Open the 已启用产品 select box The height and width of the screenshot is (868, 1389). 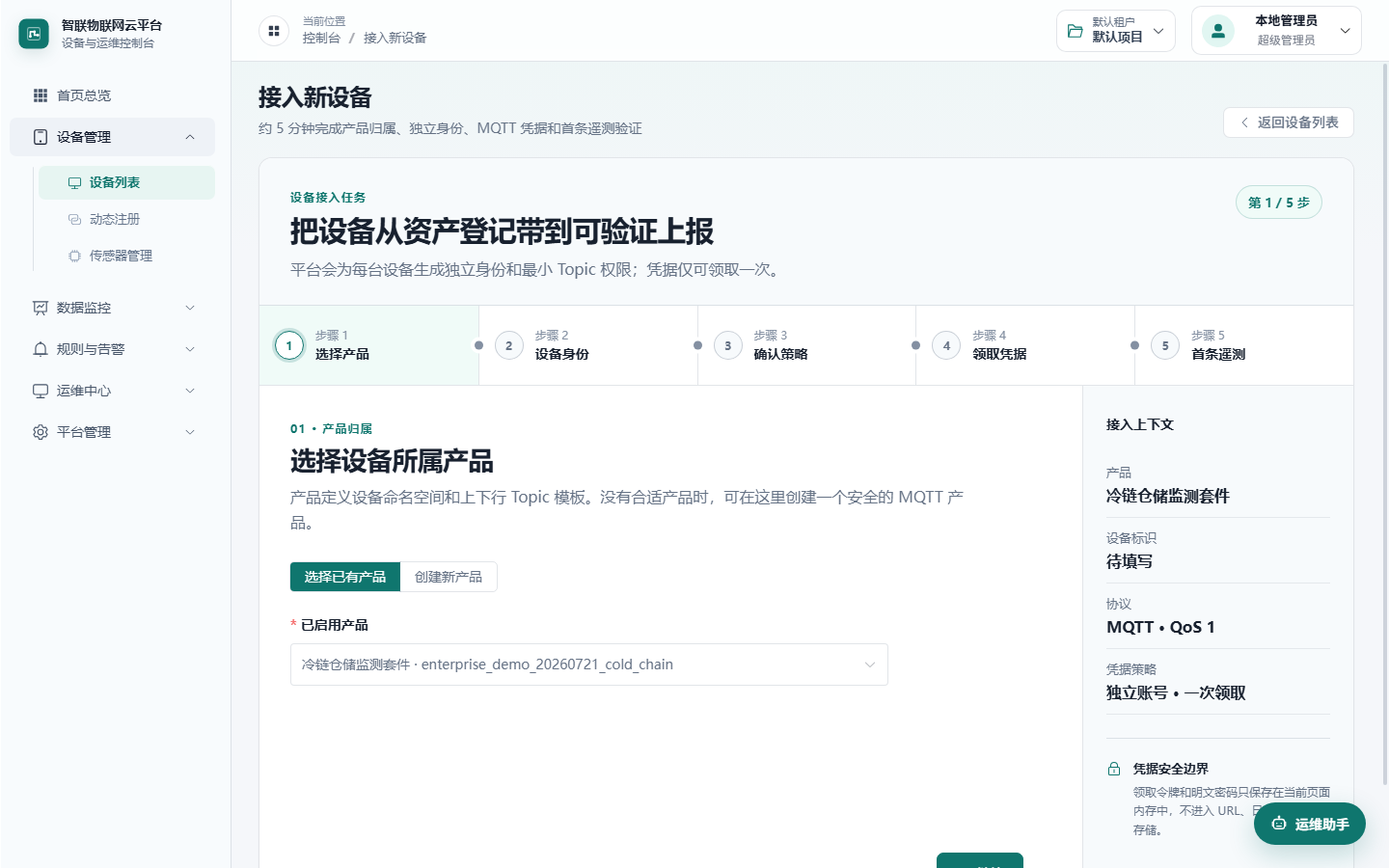point(589,665)
